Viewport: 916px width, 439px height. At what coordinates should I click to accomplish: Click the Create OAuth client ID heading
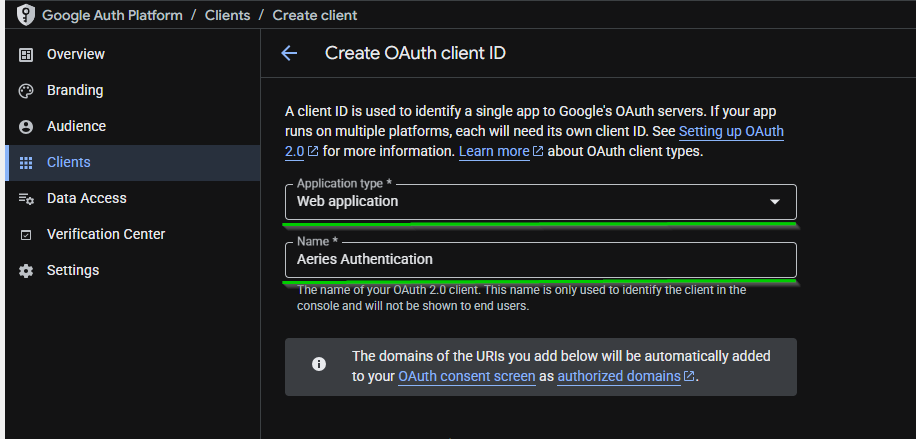pos(415,53)
